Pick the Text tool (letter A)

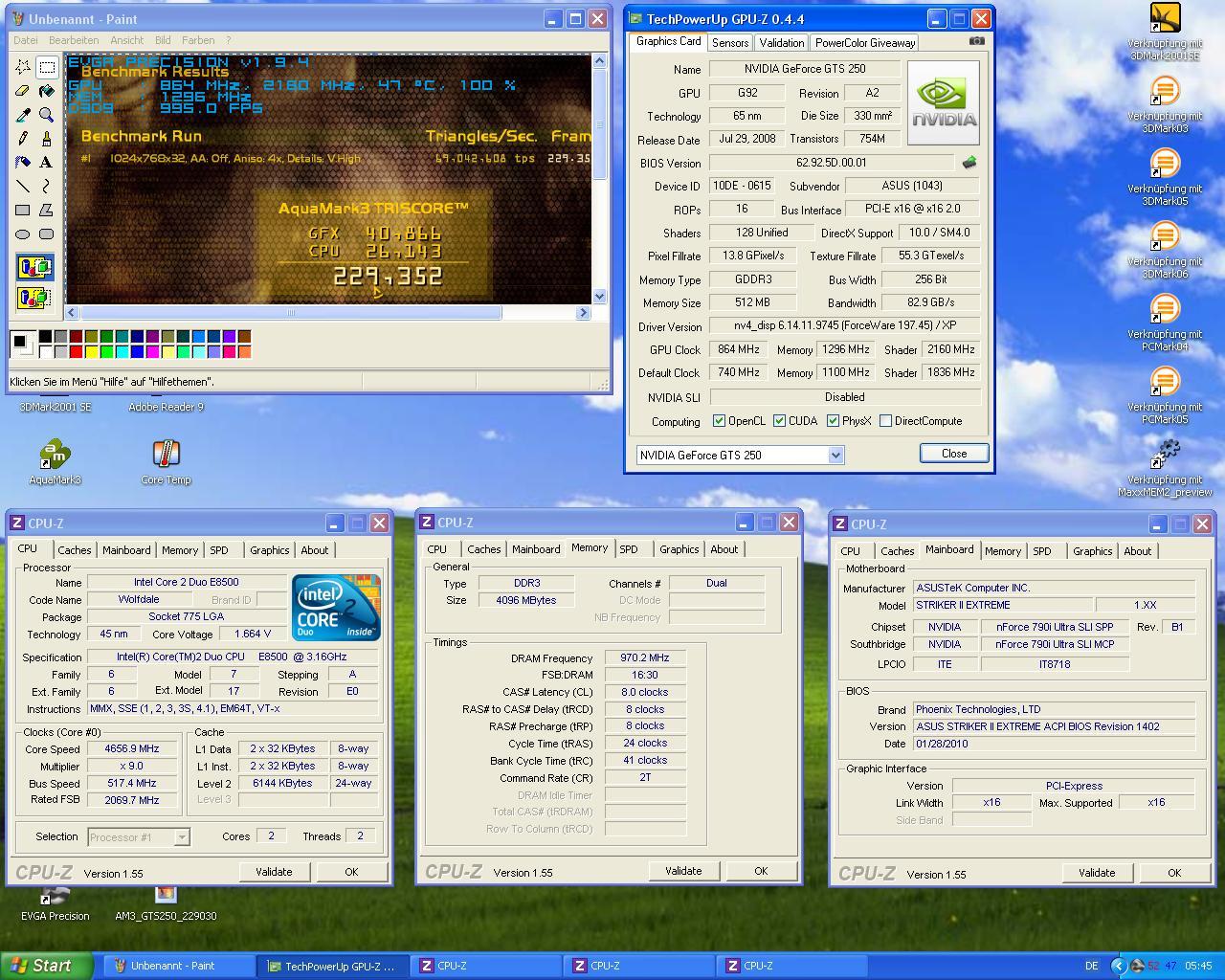coord(46,163)
